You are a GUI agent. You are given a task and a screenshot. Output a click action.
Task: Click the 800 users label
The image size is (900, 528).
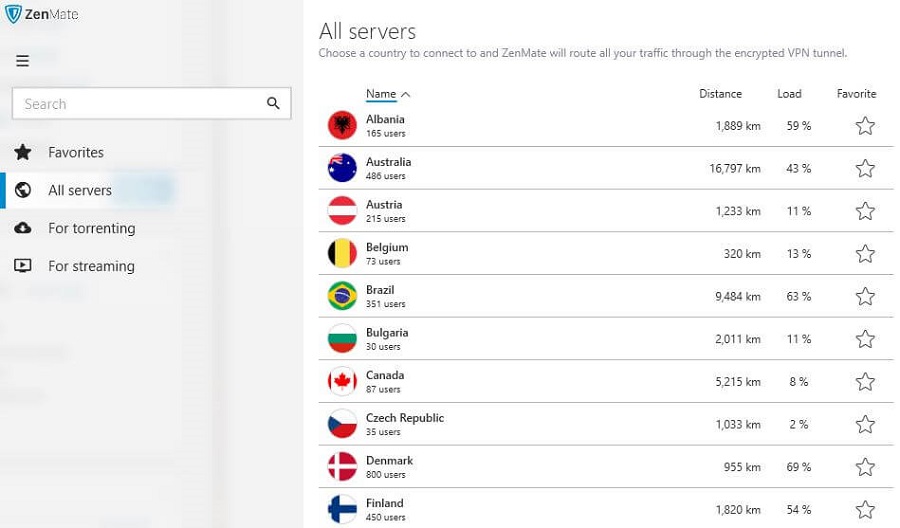tap(386, 475)
